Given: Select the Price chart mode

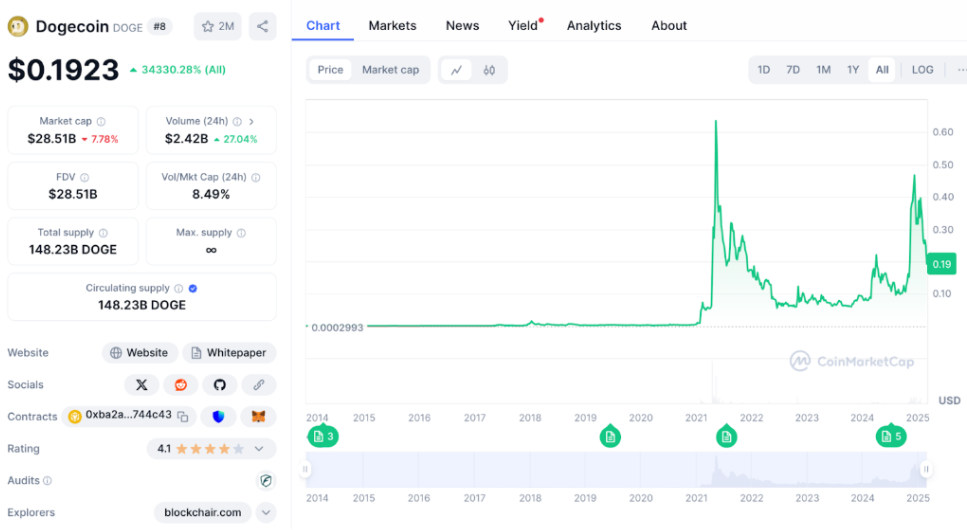Looking at the screenshot, I should point(330,70).
